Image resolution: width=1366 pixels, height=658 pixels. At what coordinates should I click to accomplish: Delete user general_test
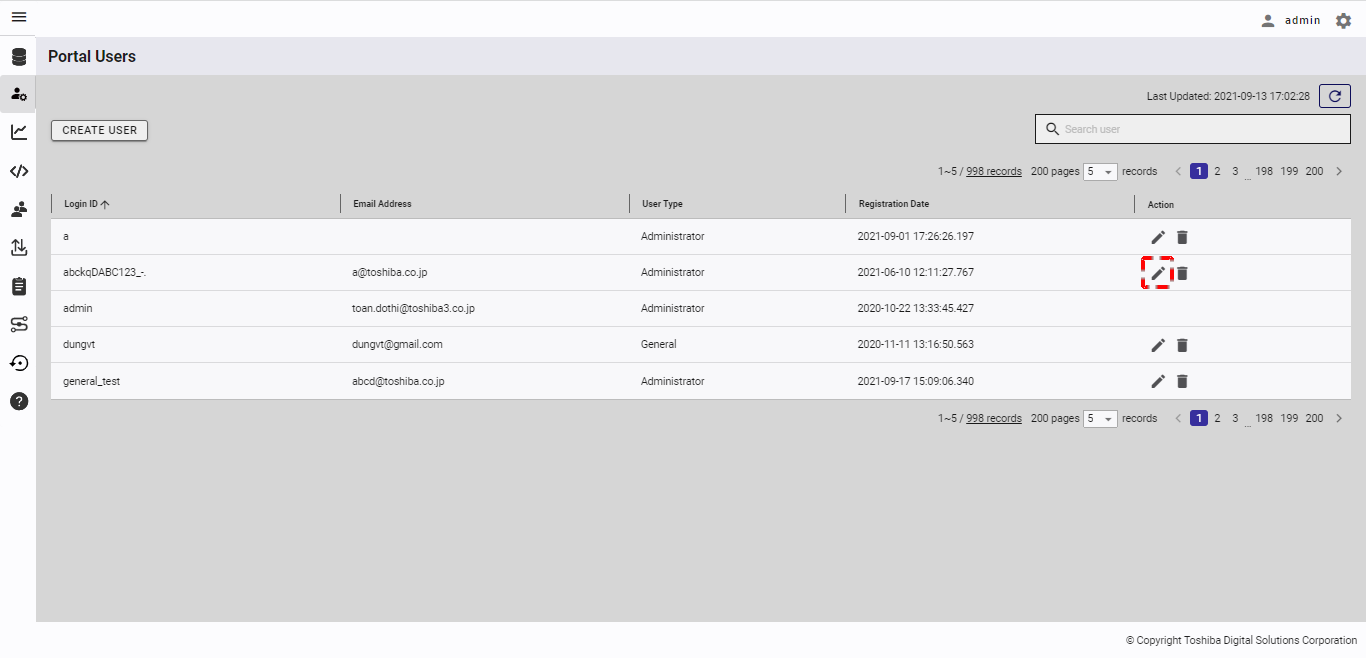[1182, 381]
